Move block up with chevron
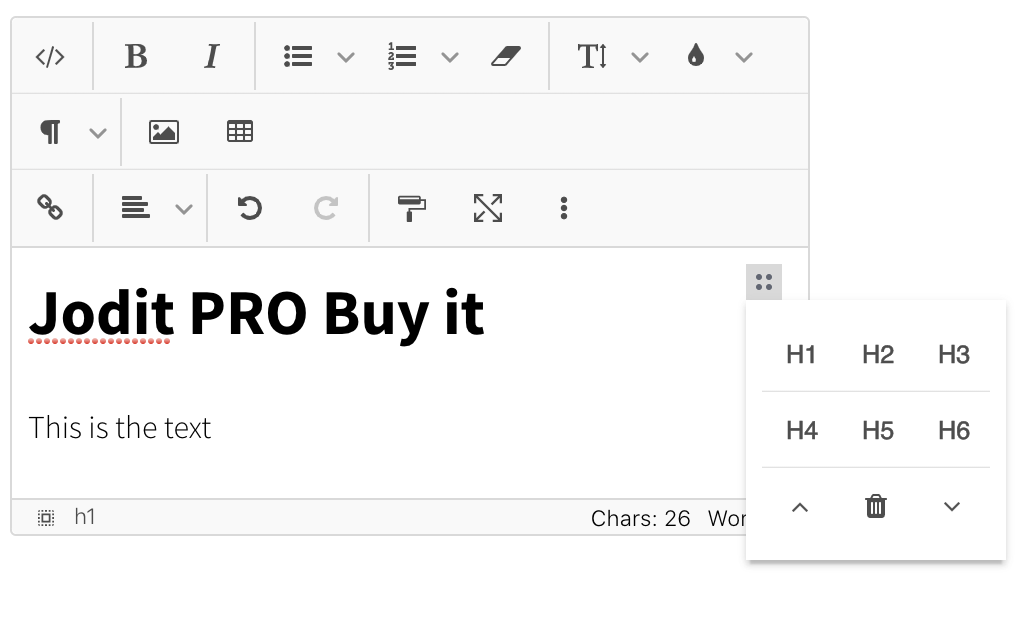This screenshot has width=1028, height=622. [800, 507]
